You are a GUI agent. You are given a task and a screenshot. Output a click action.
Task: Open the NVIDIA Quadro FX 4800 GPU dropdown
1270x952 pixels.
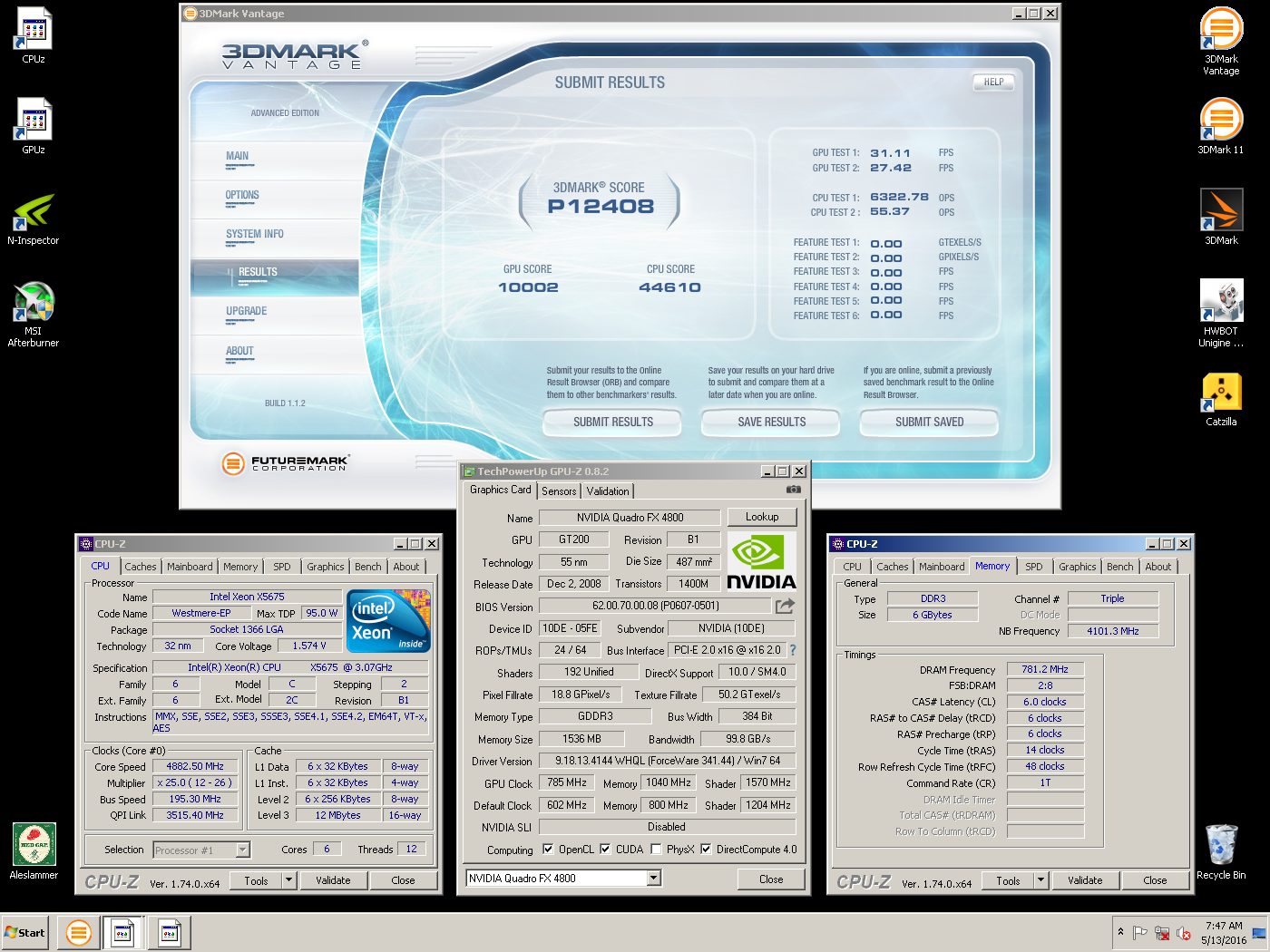pos(653,878)
